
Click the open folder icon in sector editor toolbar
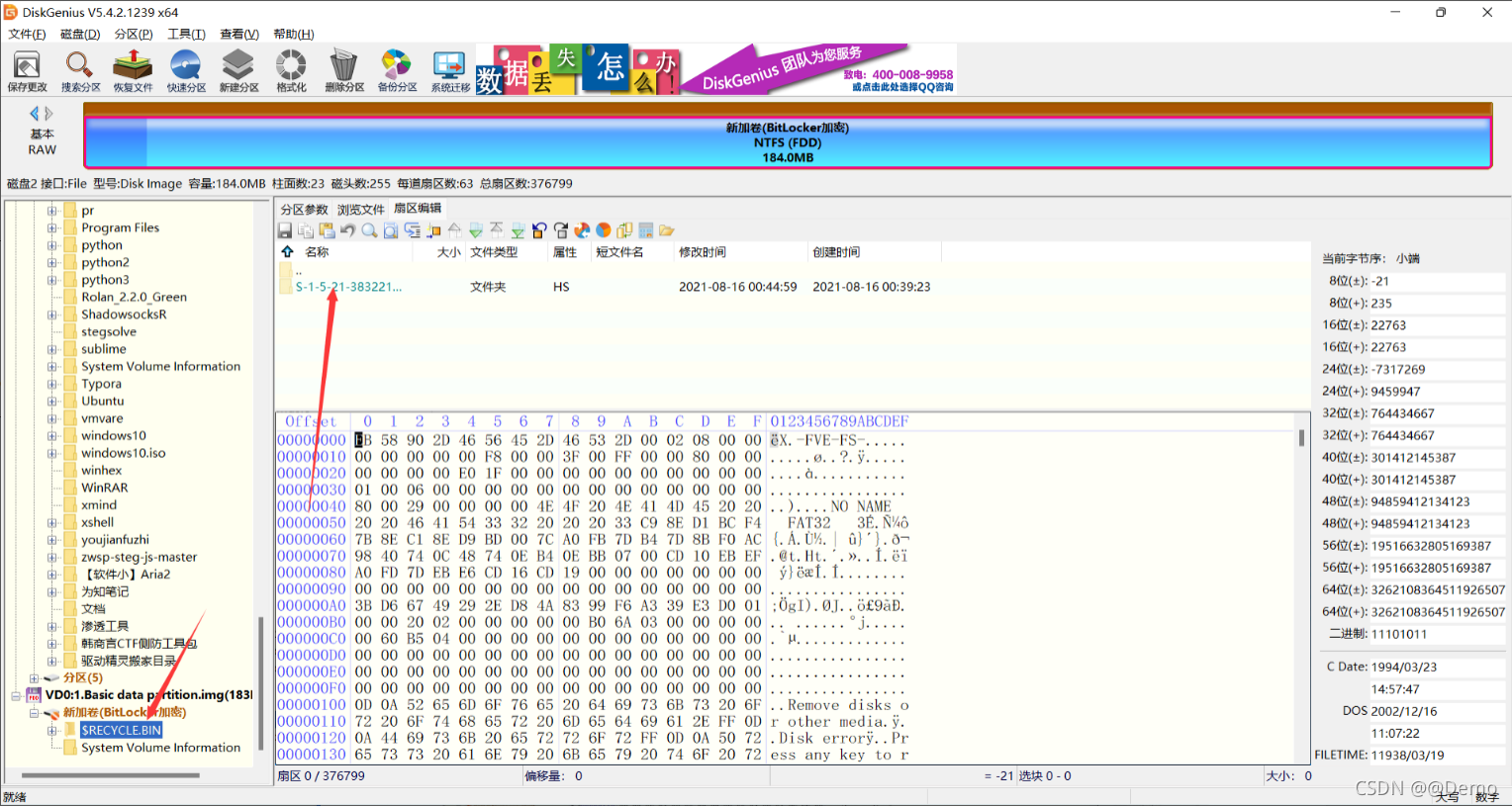click(667, 230)
